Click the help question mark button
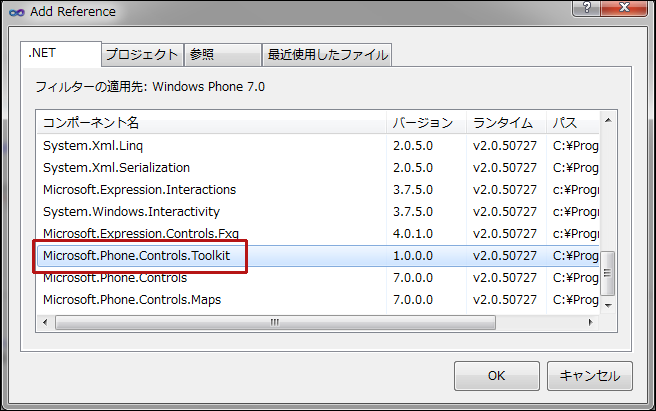This screenshot has height=411, width=656. (x=587, y=8)
